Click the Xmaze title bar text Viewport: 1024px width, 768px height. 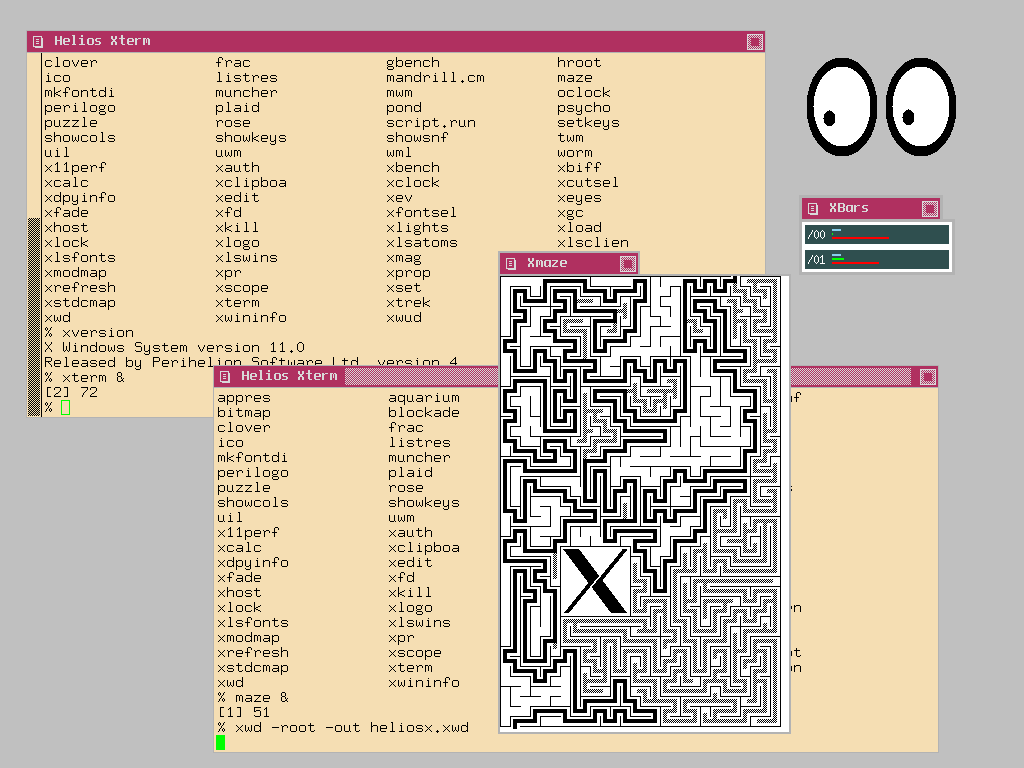click(547, 263)
